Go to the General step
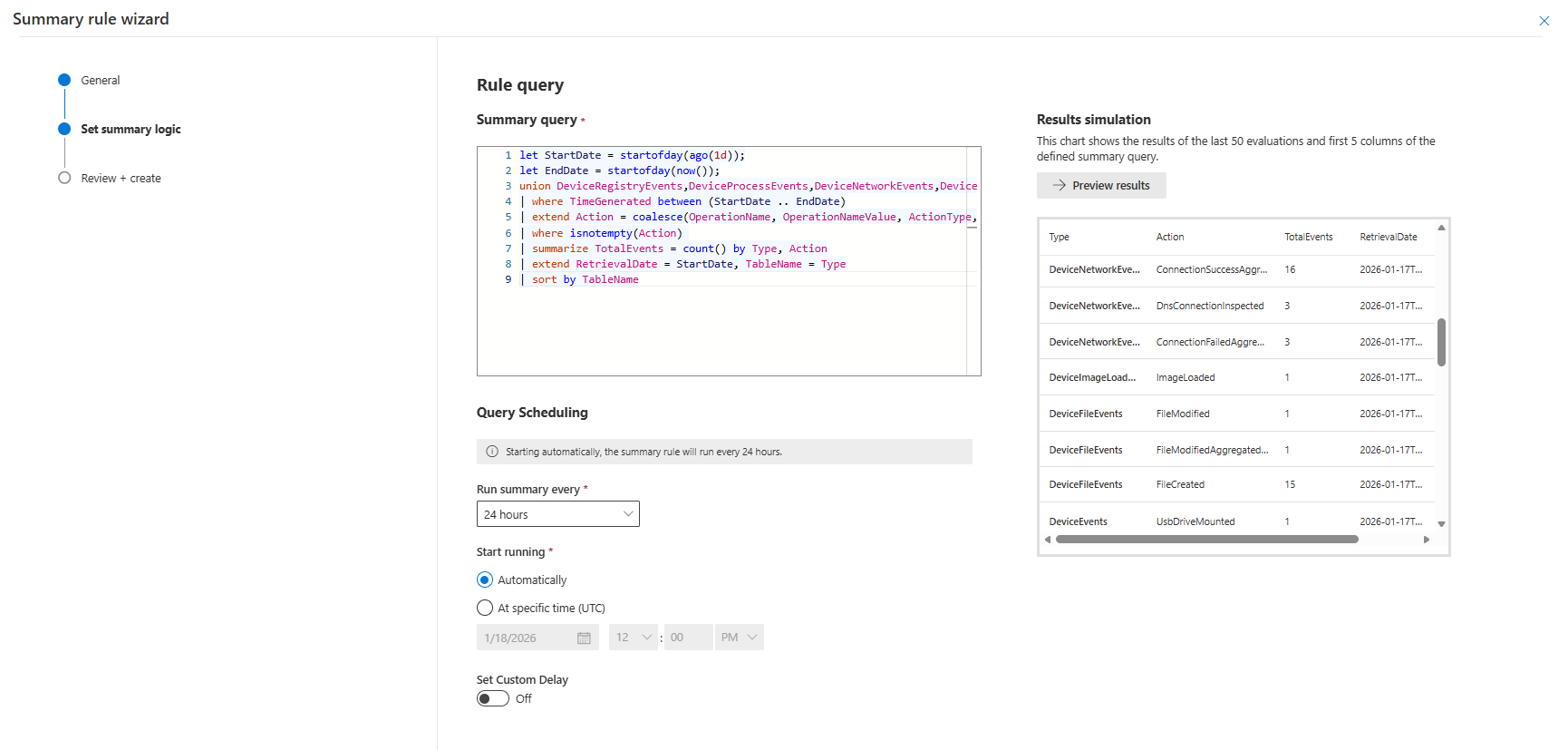The width and height of the screenshot is (1568, 750). 100,81
